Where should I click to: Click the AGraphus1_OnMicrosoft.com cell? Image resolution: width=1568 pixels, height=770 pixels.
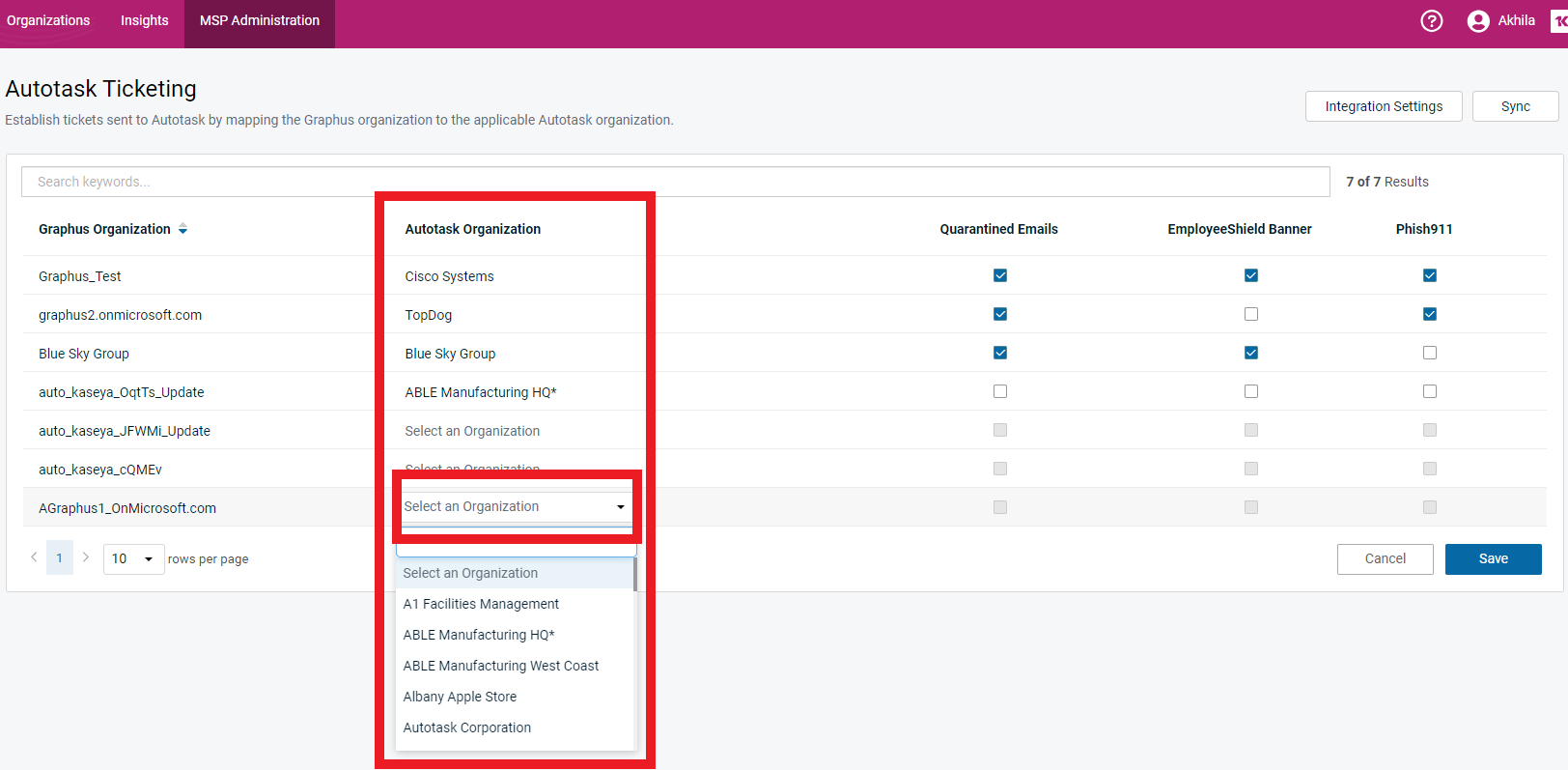pyautogui.click(x=127, y=508)
